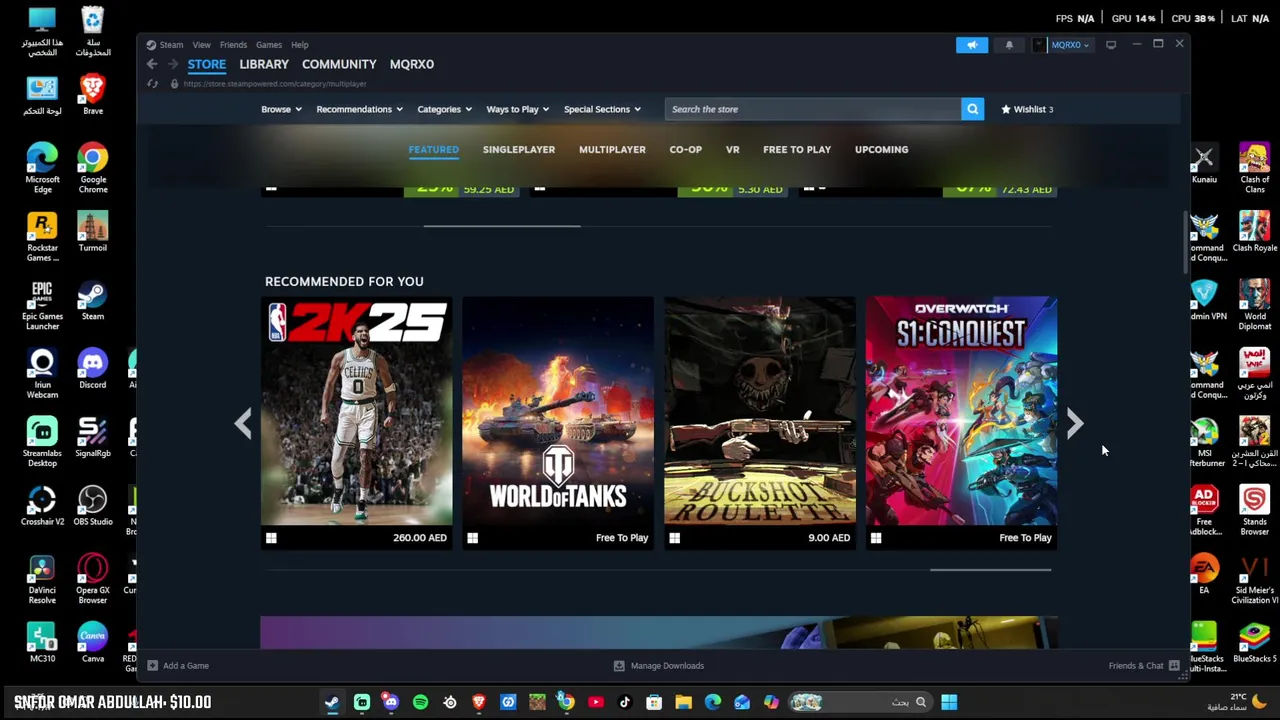Open the Overwatch S1: Conquest card
The image size is (1280, 720).
tap(961, 423)
